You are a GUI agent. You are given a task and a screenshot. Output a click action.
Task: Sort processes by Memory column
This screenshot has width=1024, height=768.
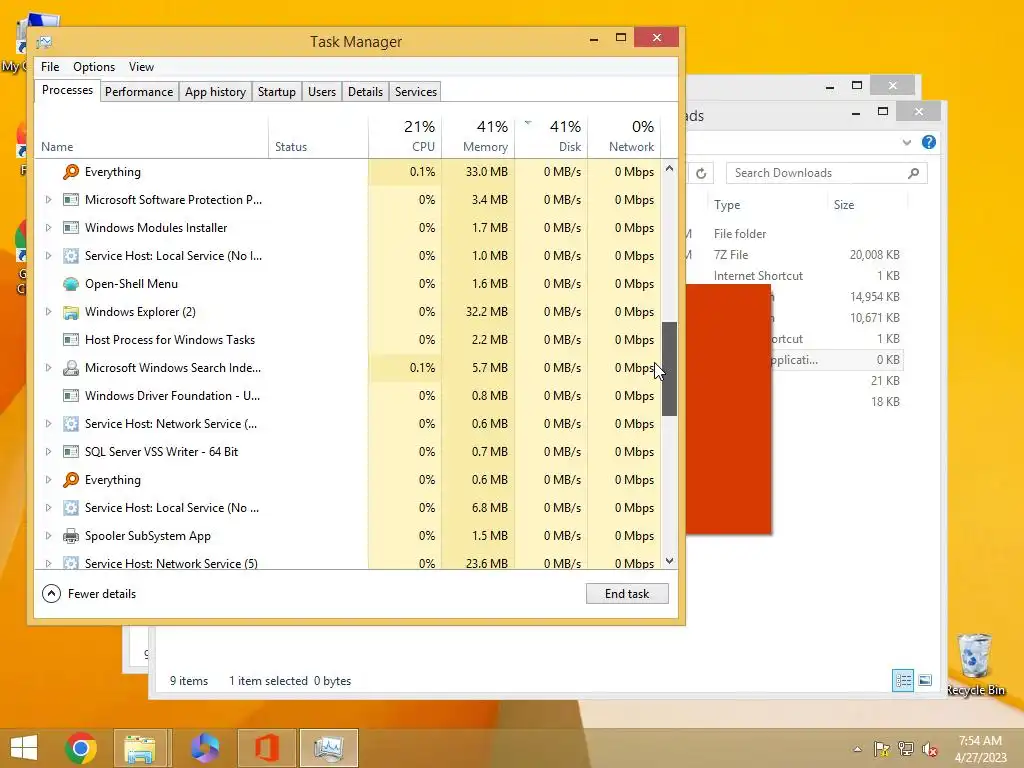478,136
